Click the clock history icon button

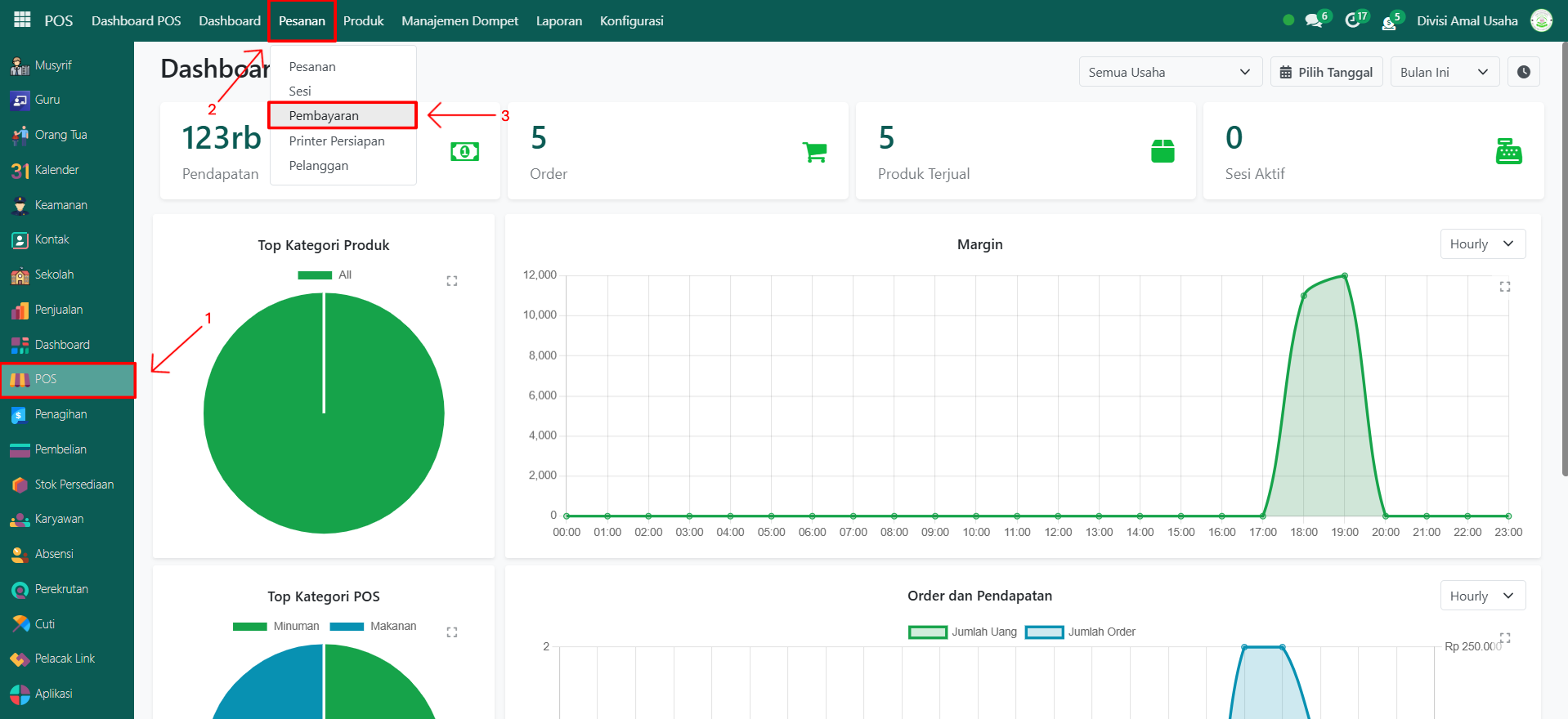(x=1524, y=72)
